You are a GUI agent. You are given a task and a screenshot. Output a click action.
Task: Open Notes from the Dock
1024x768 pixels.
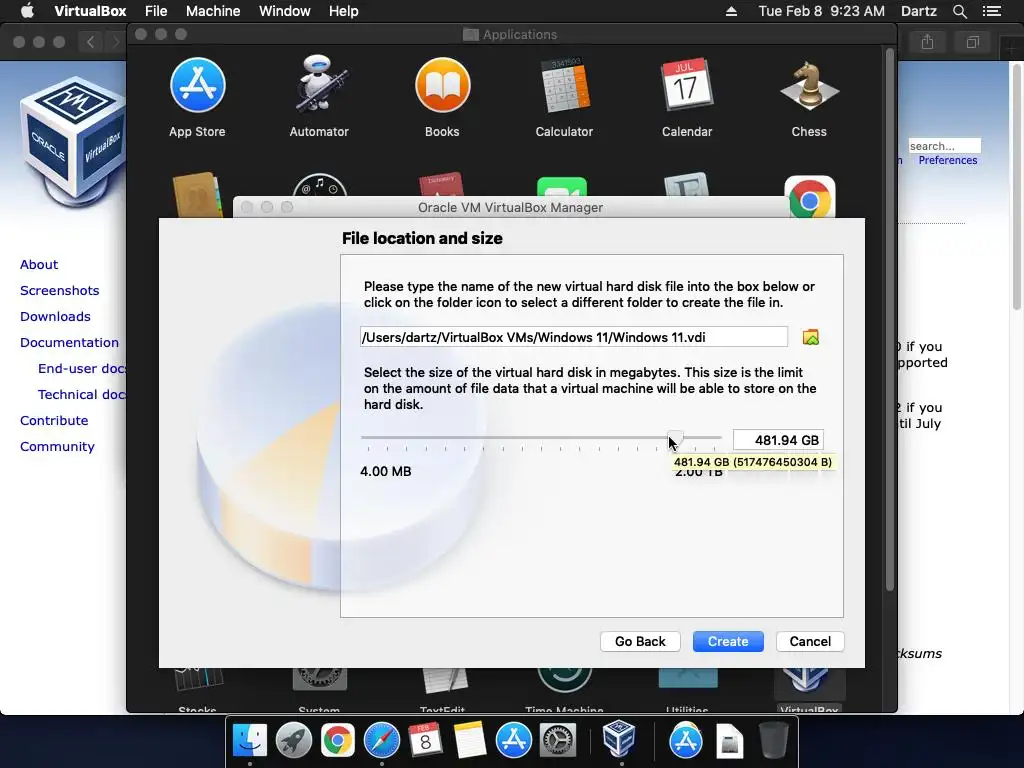coord(469,741)
